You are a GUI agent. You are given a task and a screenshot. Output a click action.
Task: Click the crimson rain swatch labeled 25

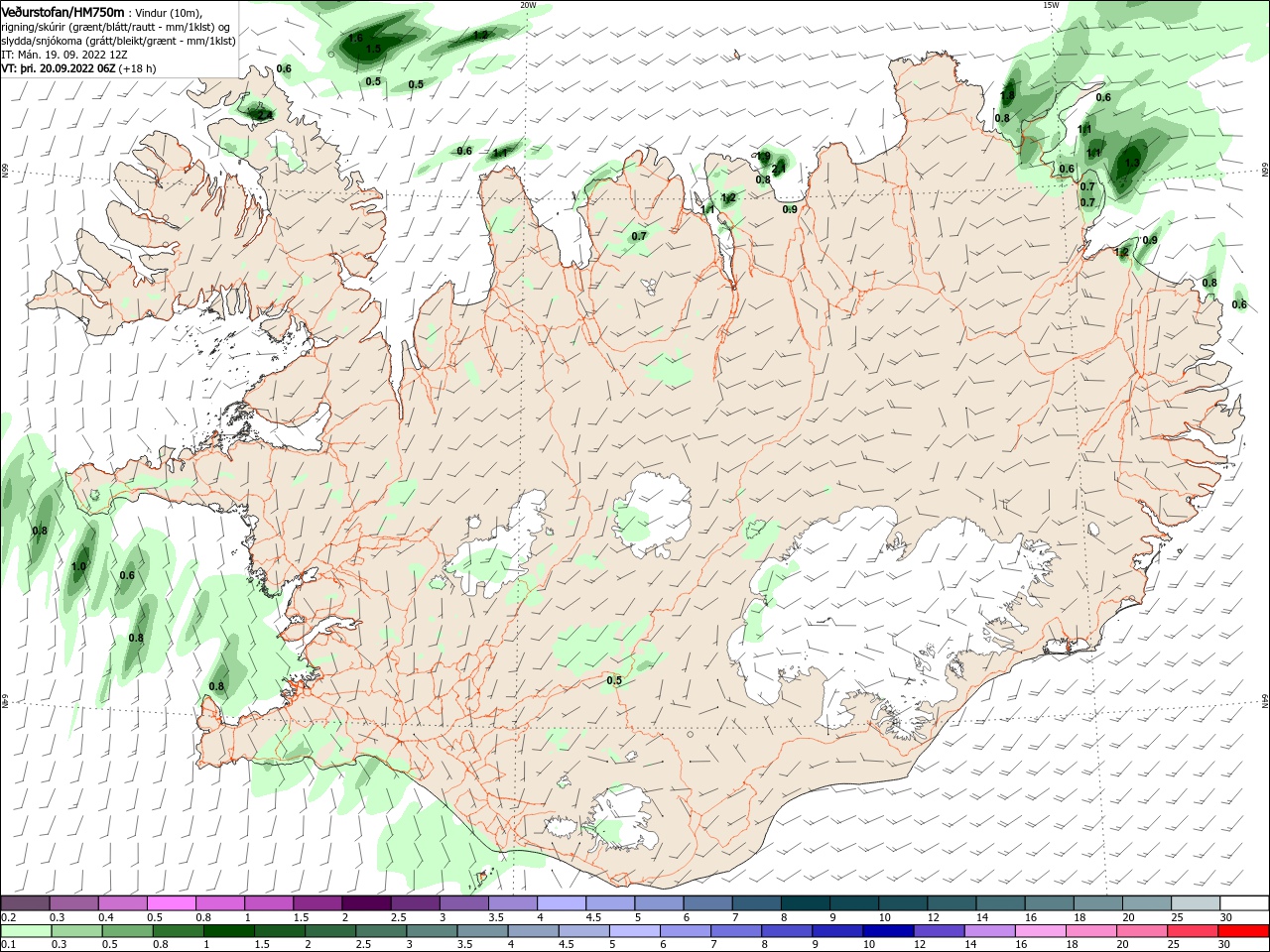click(1194, 931)
